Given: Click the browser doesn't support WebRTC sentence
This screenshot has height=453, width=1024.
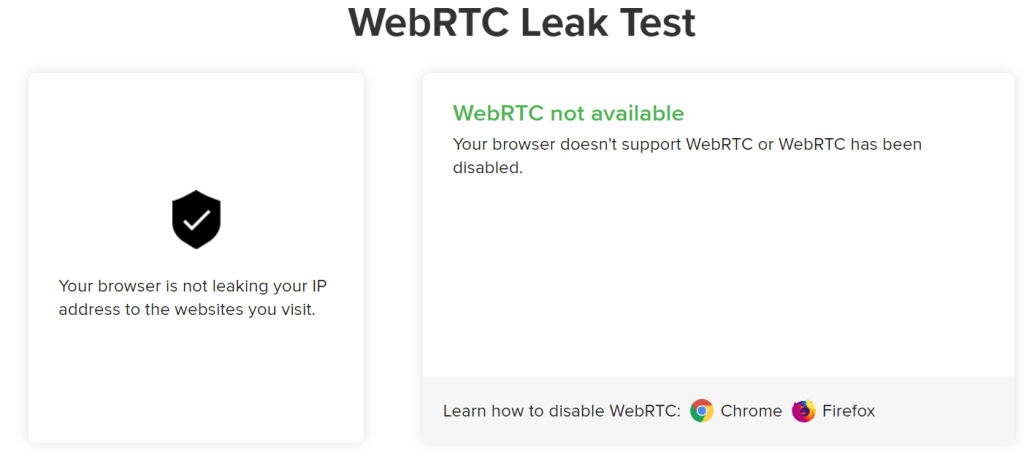Looking at the screenshot, I should coord(687,155).
